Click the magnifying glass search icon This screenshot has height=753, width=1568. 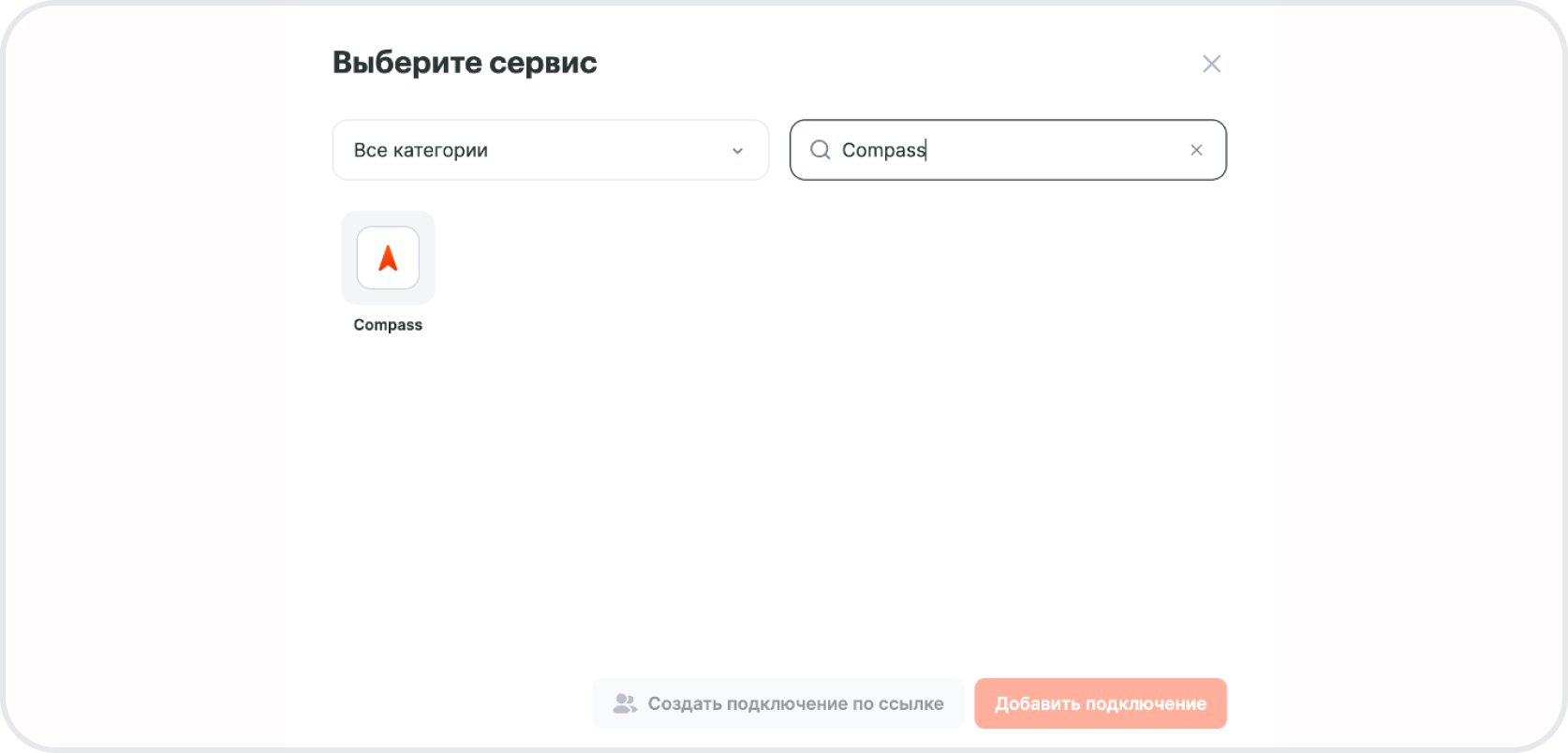click(820, 150)
